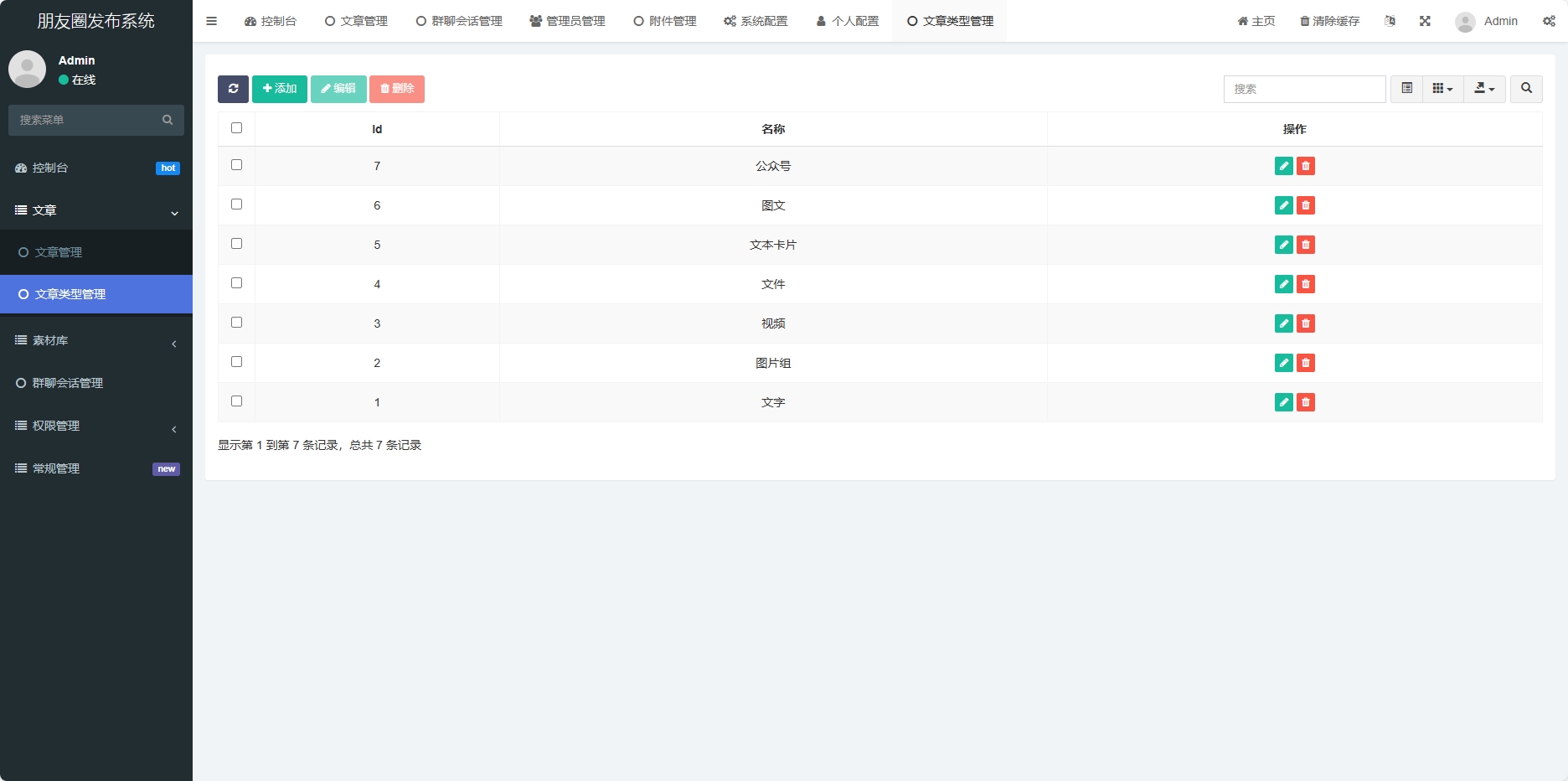
Task: Enter fullscreen using the expand icon
Action: [1424, 21]
